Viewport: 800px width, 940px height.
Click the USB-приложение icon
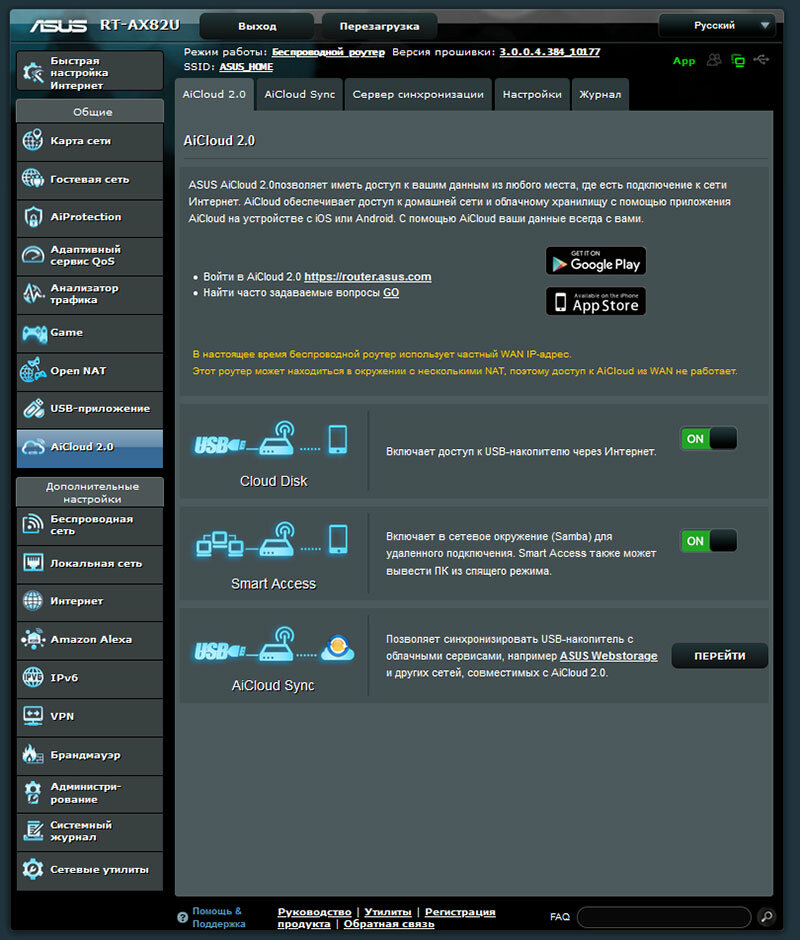click(34, 408)
